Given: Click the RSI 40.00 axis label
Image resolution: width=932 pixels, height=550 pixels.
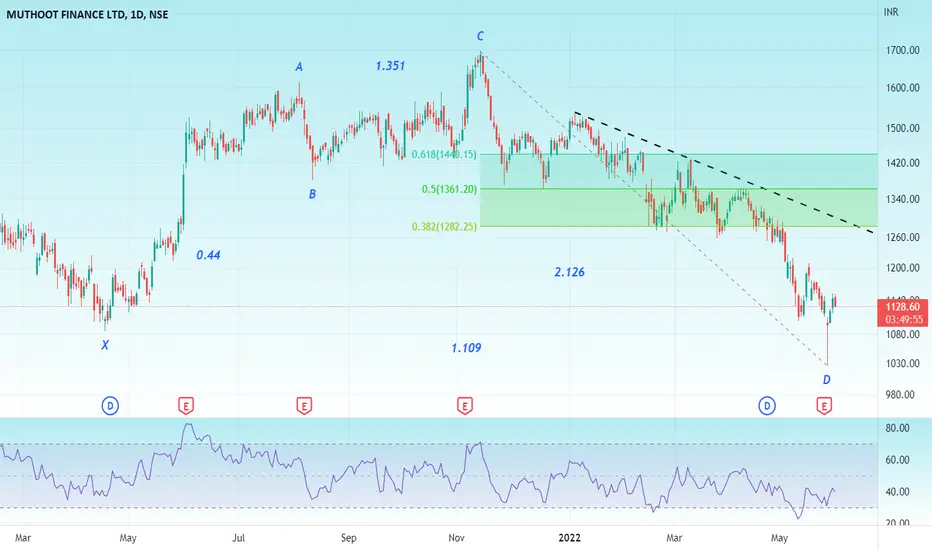Looking at the screenshot, I should click(898, 492).
